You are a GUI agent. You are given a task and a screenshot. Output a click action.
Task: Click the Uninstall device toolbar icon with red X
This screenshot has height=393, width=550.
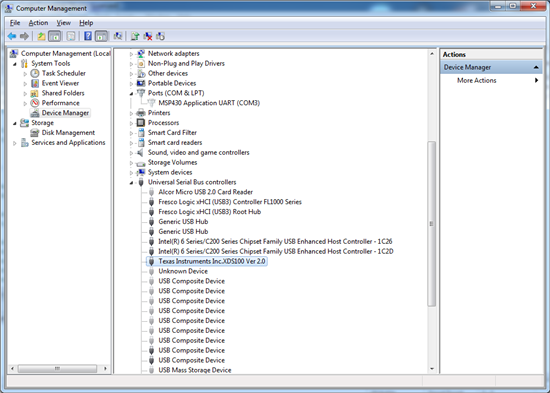tap(148, 36)
